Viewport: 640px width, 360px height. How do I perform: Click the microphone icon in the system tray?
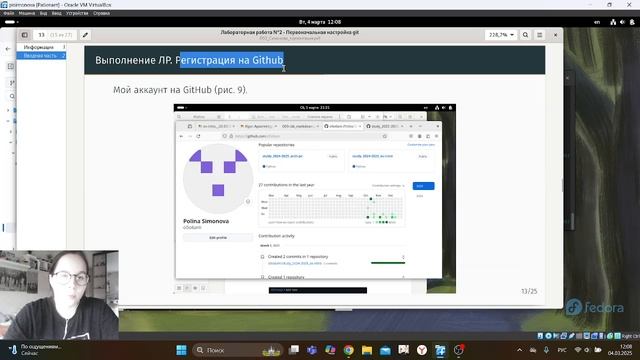pos(546,350)
